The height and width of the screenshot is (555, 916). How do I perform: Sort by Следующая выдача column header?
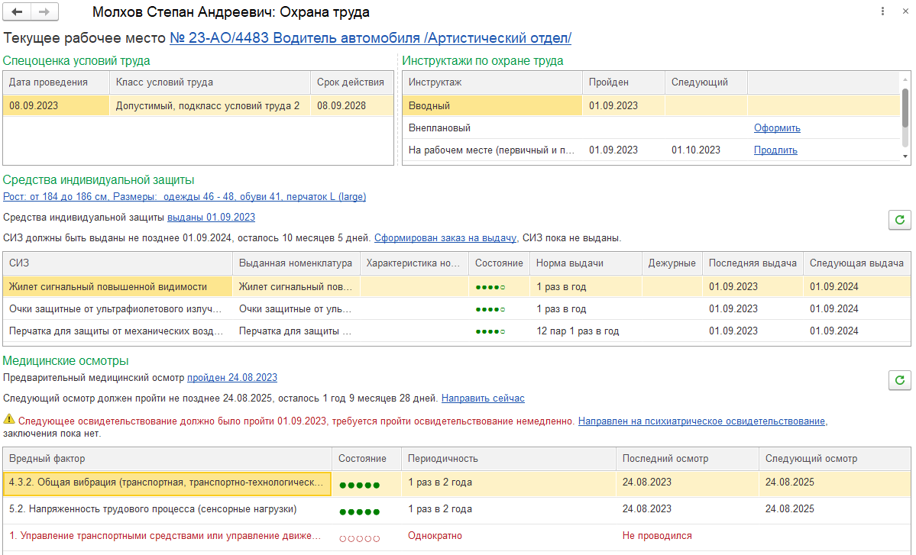(857, 263)
